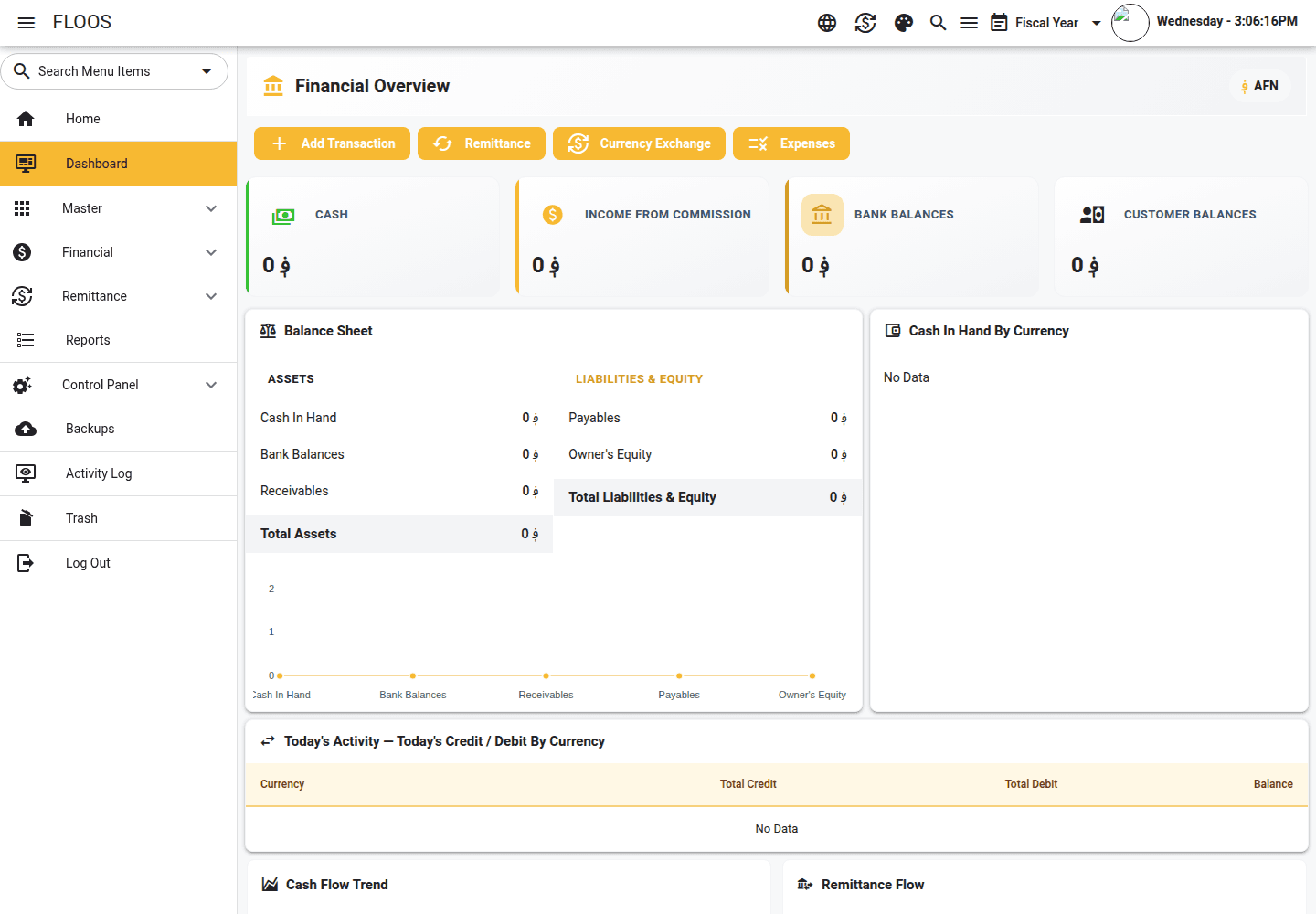This screenshot has width=1316, height=914.
Task: Click the Backups cloud icon
Action: coord(26,429)
